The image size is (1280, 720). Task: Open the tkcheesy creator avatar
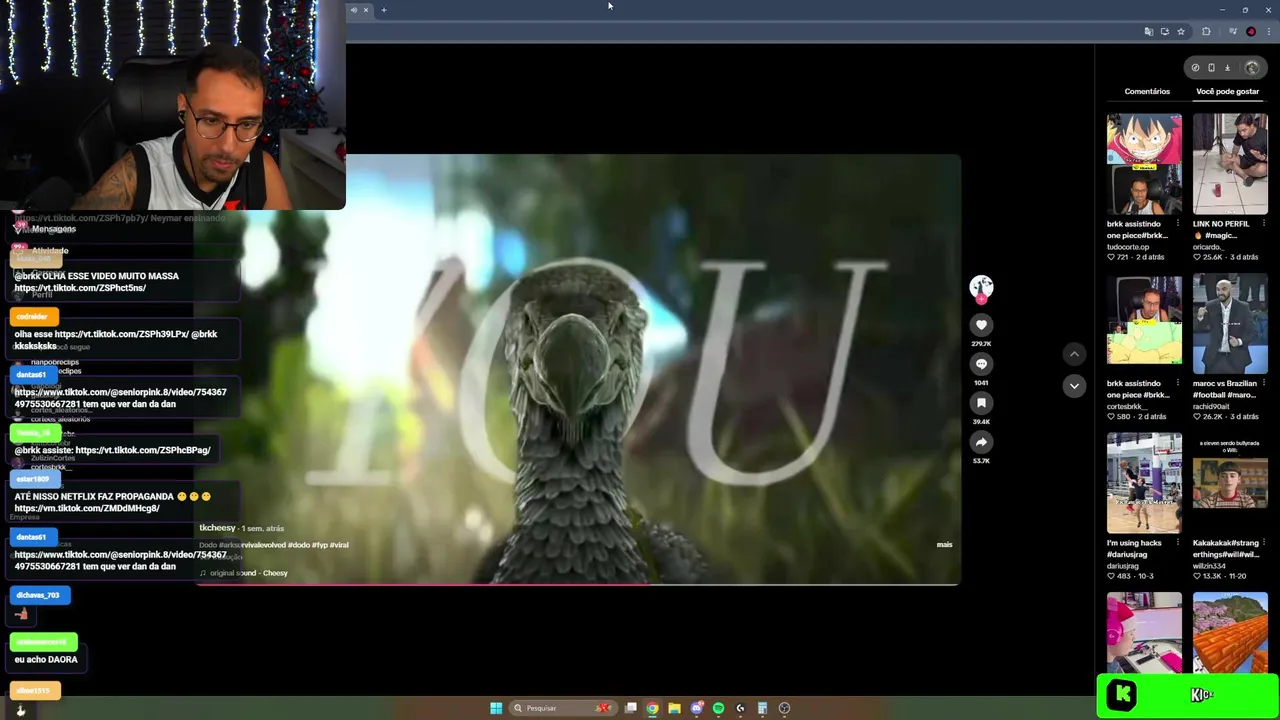pyautogui.click(x=981, y=287)
